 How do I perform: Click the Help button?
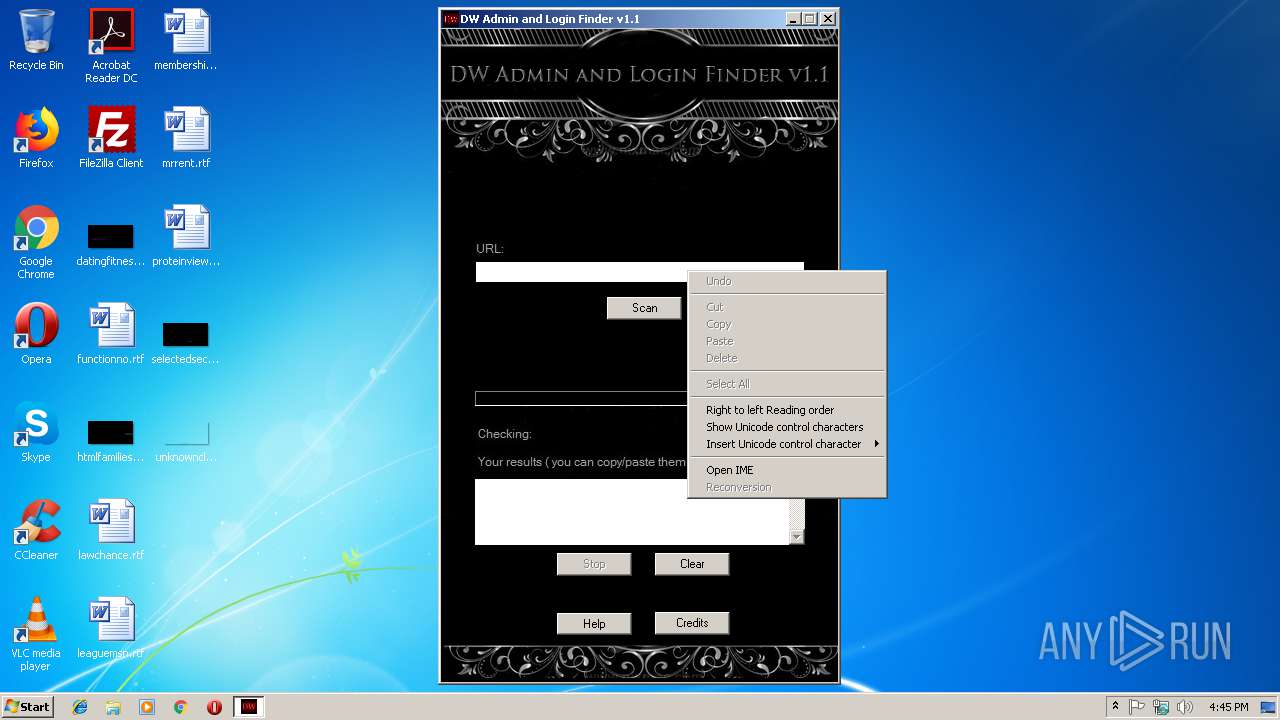pyautogui.click(x=594, y=624)
